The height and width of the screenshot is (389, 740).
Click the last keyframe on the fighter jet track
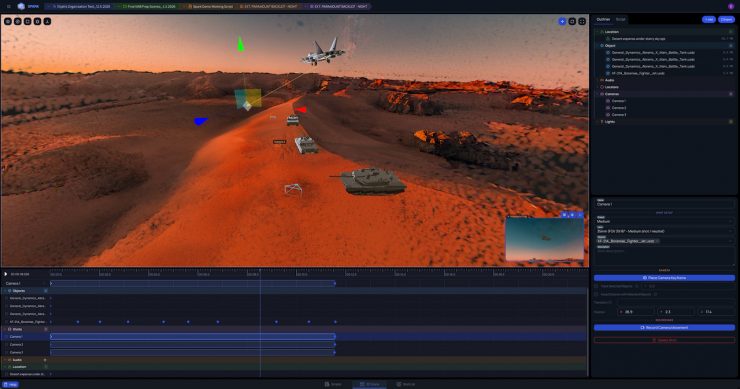coord(336,322)
